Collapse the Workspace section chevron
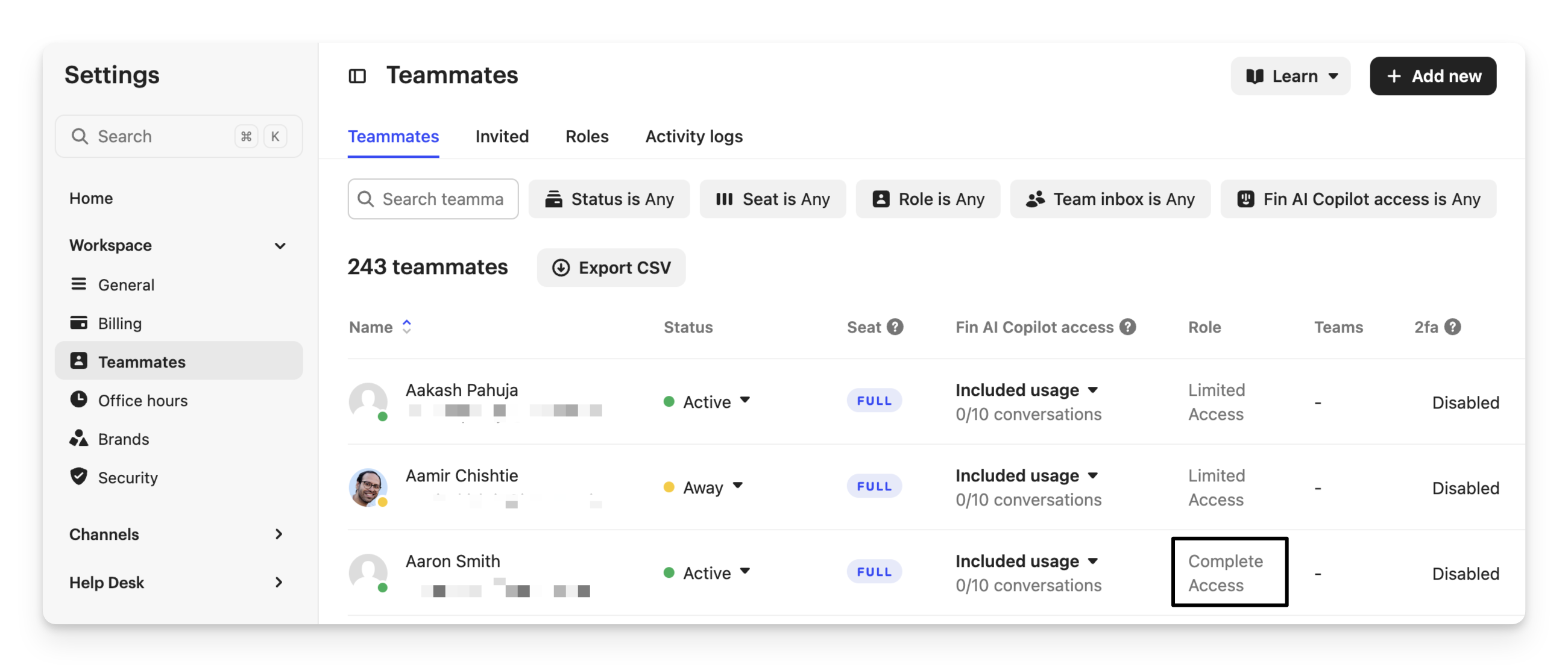 tap(280, 246)
